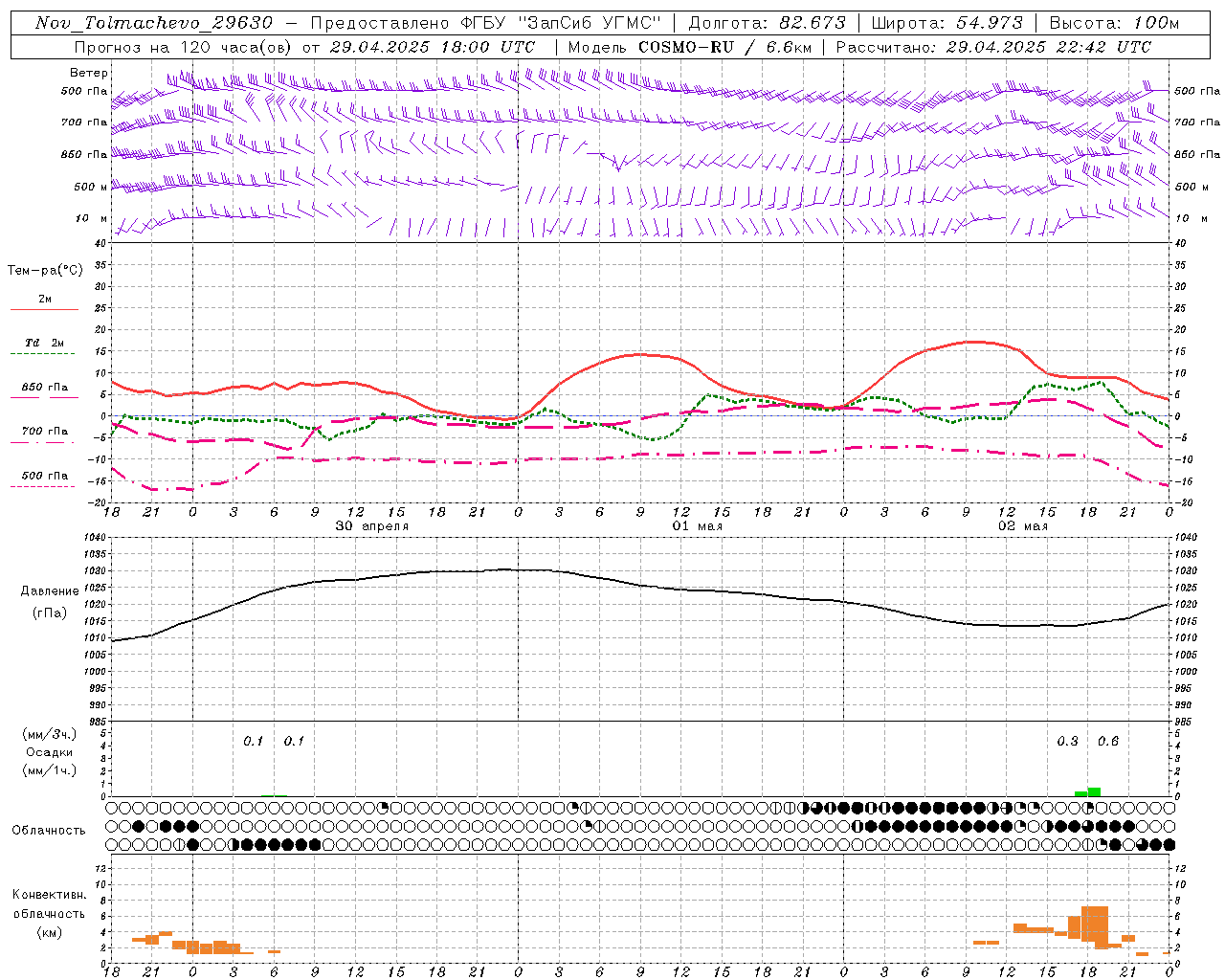Click the Долгота: 82.673 value

coord(767,23)
